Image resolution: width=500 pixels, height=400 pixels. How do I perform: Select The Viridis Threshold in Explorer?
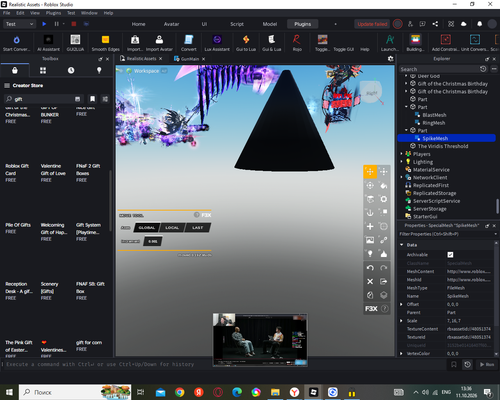pyautogui.click(x=443, y=146)
